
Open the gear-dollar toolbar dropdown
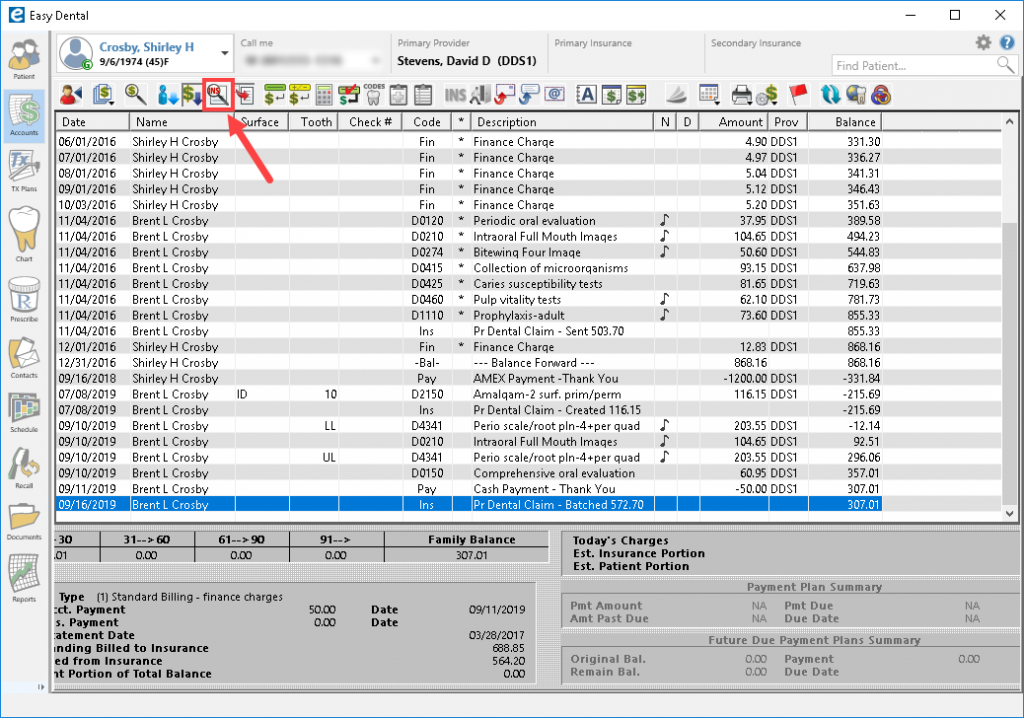[767, 95]
